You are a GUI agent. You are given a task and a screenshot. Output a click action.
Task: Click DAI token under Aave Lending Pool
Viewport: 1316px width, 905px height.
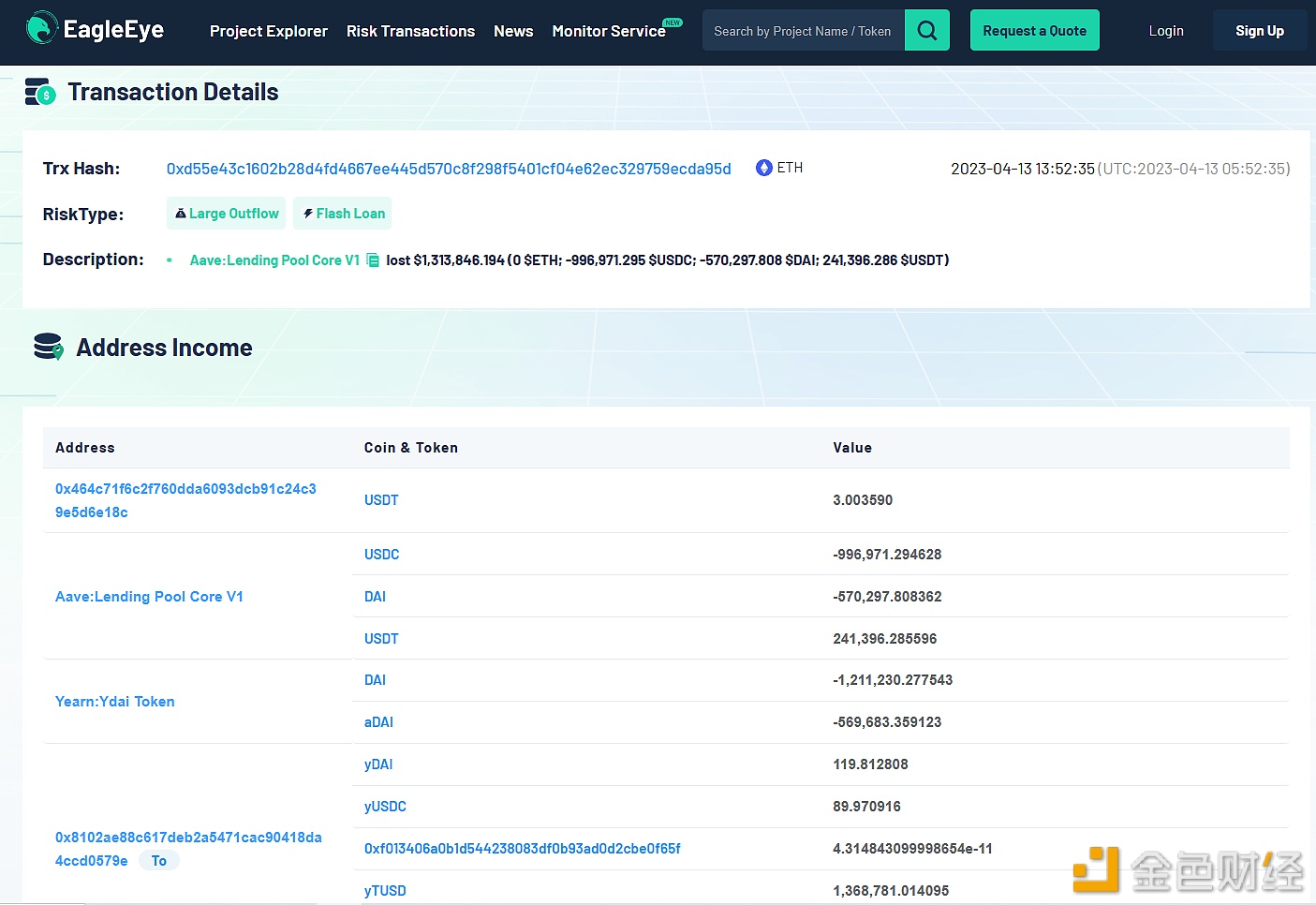(x=375, y=597)
